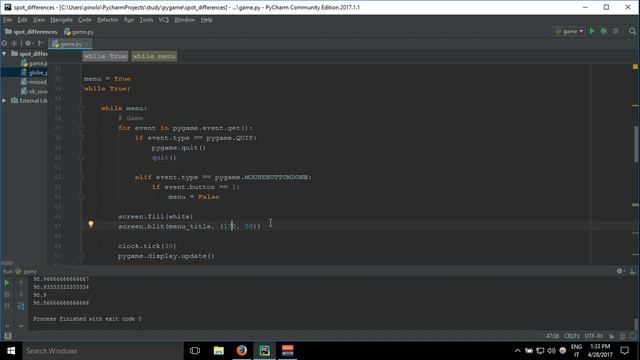Place cursor on 'menu = False' line
Viewport: 640px width, 360px height.
click(194, 197)
